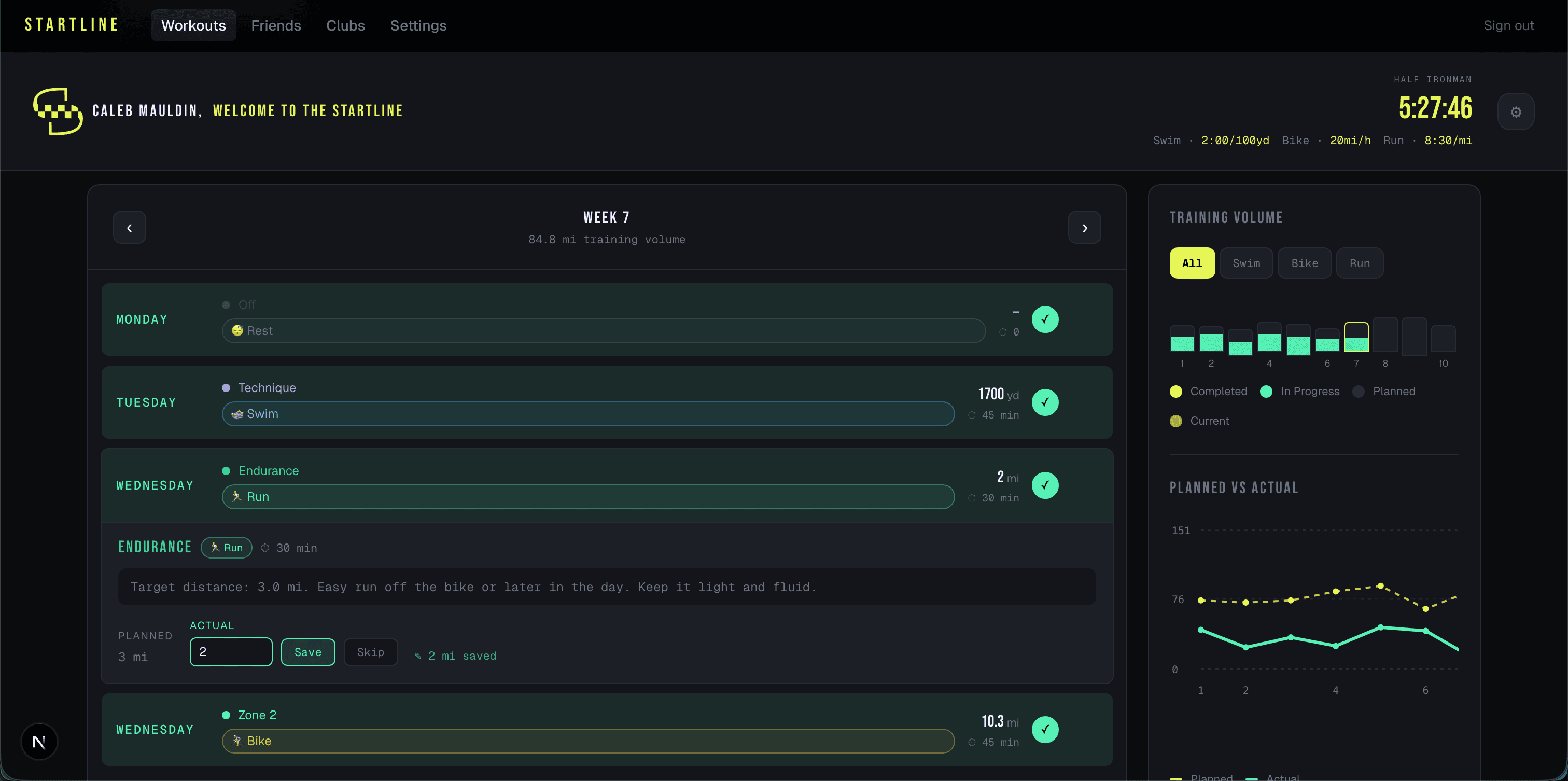Go to the previous week
Screen dimensions: 1568x781
pyautogui.click(x=130, y=228)
